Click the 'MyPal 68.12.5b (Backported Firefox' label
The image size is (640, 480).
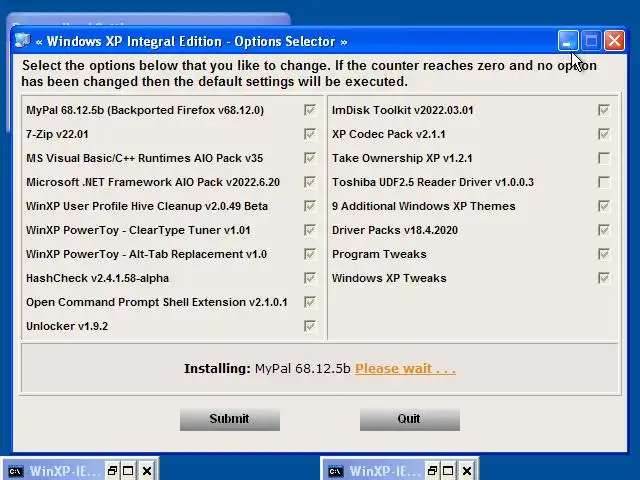coord(145,111)
